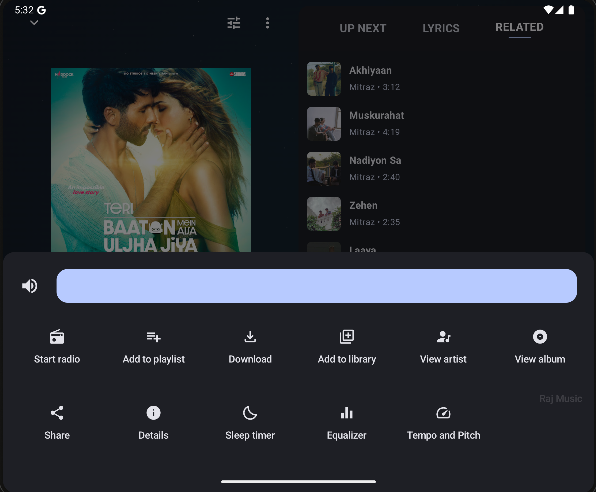This screenshot has height=492, width=596.
Task: Tap the Share icon
Action: tap(57, 413)
